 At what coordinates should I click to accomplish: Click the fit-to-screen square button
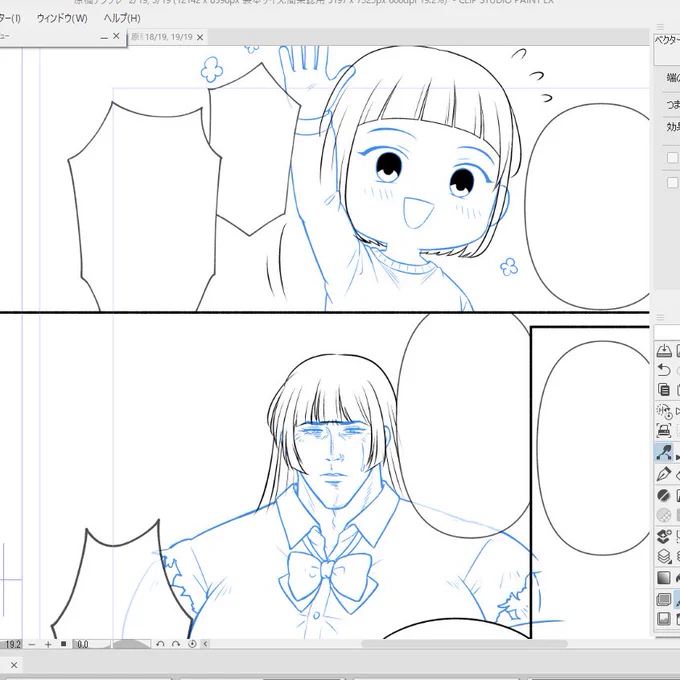point(63,644)
